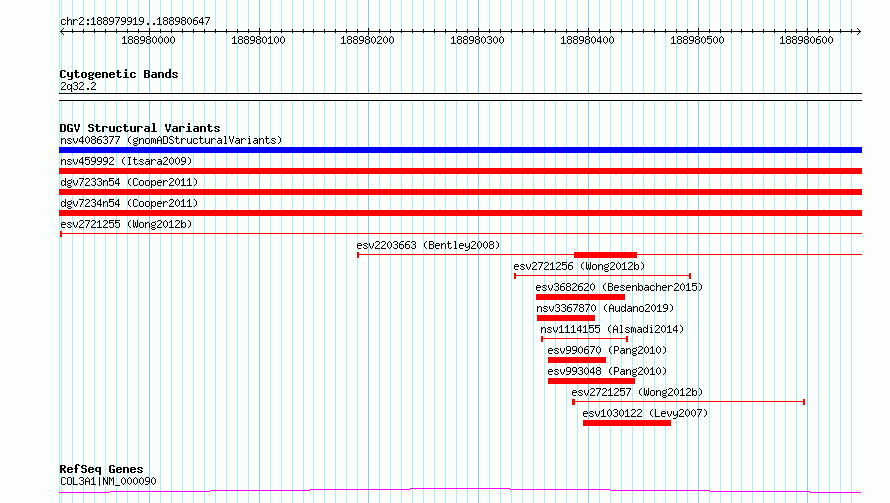Open the esv2203663 (Bentley2008) label
The image size is (890, 503).
428,245
